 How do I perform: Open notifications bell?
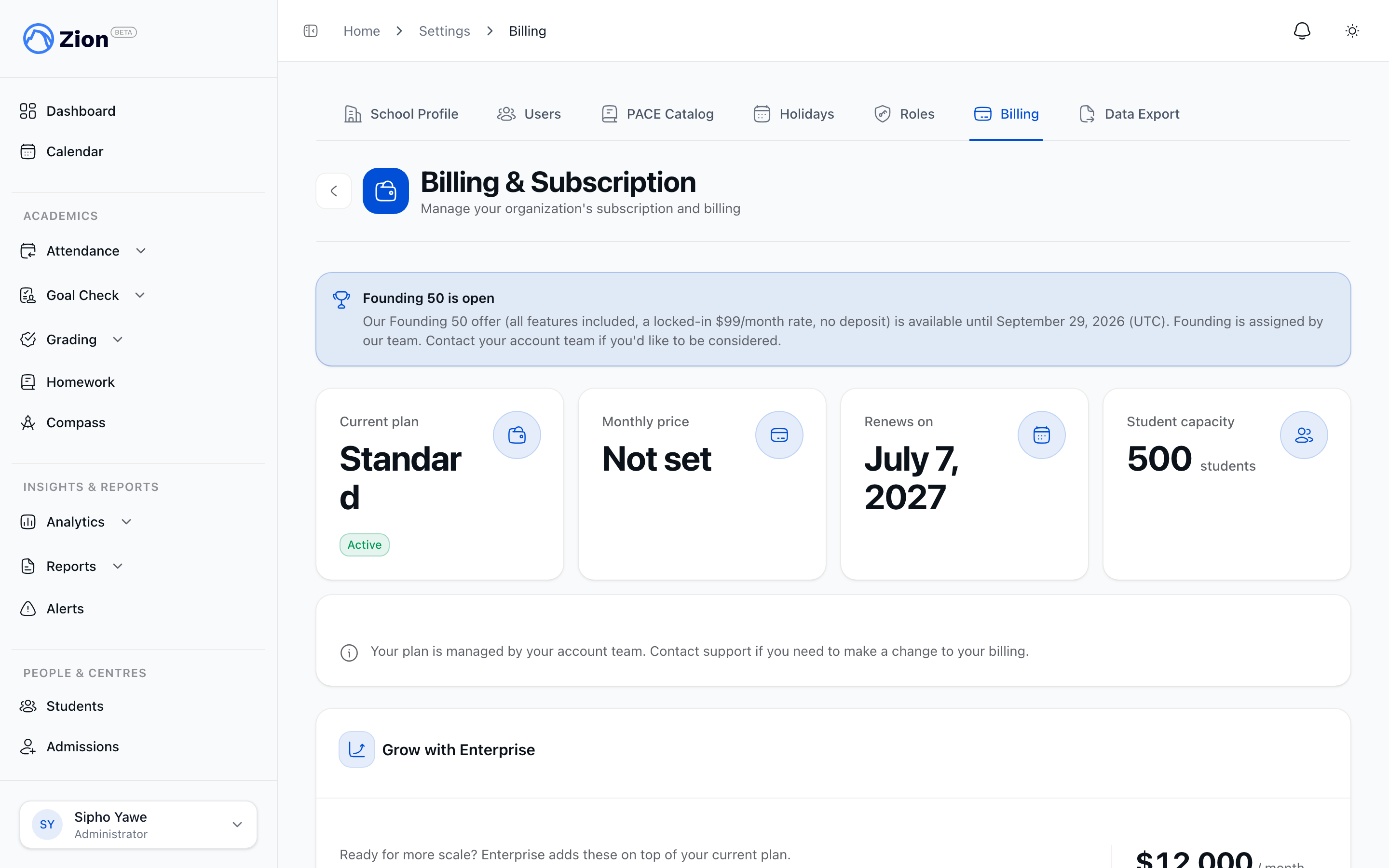click(1302, 31)
